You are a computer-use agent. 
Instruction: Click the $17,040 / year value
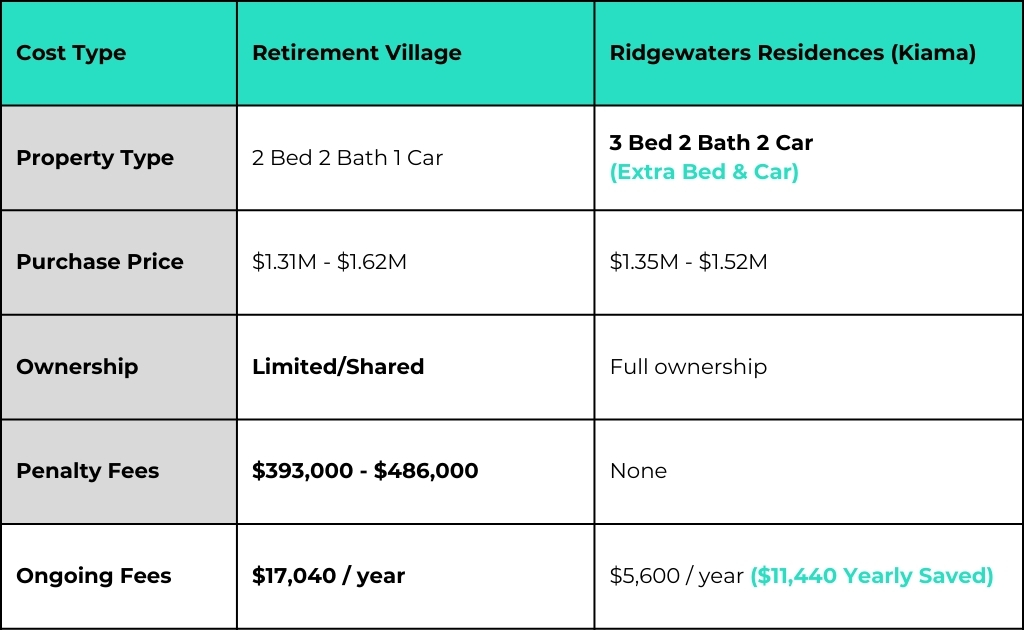(328, 576)
